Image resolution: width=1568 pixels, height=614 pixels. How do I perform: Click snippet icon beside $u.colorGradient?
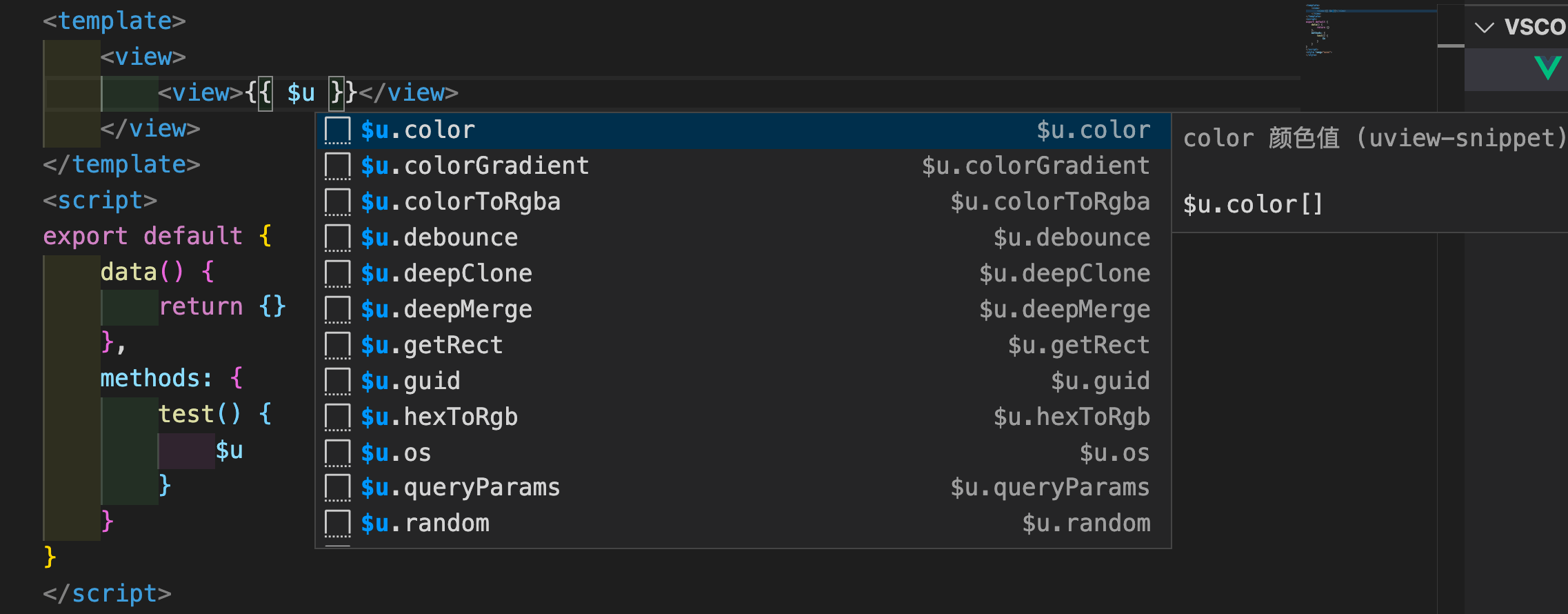pos(337,166)
